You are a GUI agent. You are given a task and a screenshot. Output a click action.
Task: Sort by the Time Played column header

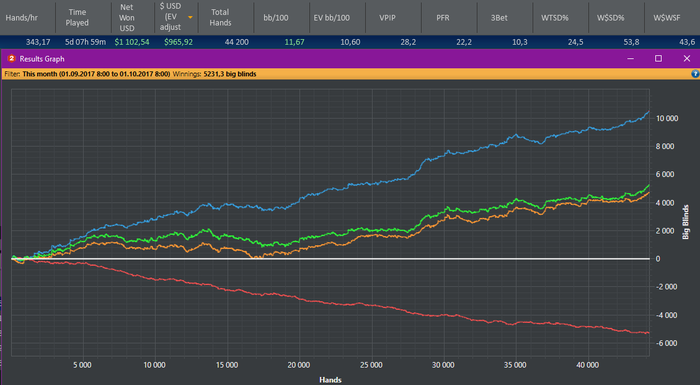83,17
